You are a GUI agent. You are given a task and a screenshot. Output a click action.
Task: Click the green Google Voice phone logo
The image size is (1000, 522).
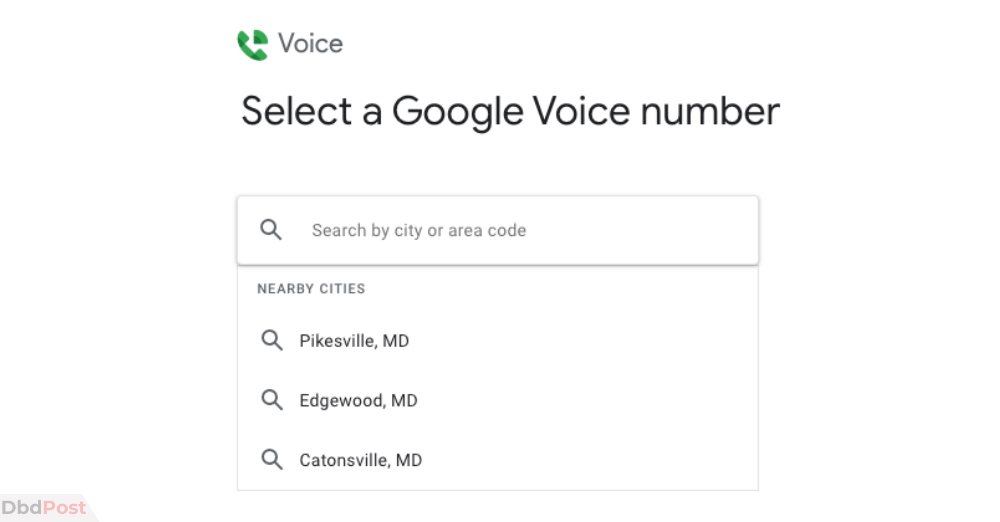click(x=253, y=45)
